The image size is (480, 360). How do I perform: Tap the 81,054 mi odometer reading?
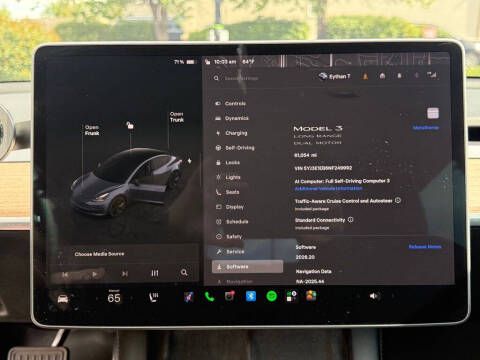[305, 155]
